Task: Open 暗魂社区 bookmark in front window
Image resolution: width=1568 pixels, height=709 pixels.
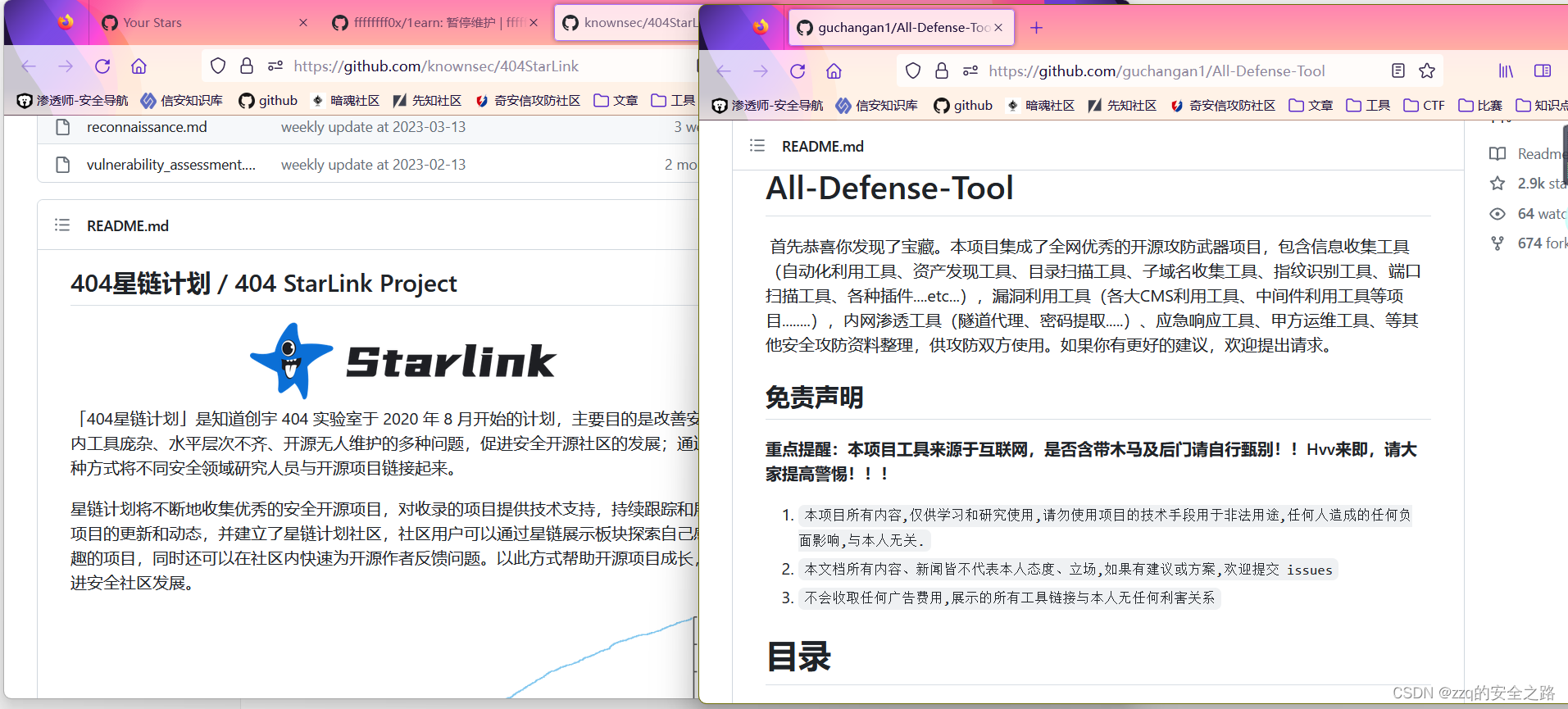Action: click(x=1040, y=106)
